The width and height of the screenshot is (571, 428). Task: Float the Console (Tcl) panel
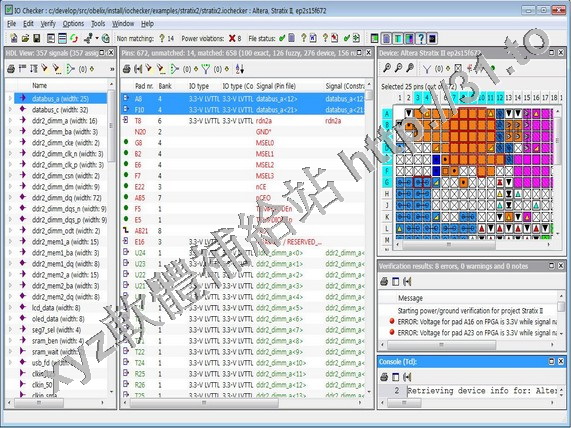[x=551, y=361]
